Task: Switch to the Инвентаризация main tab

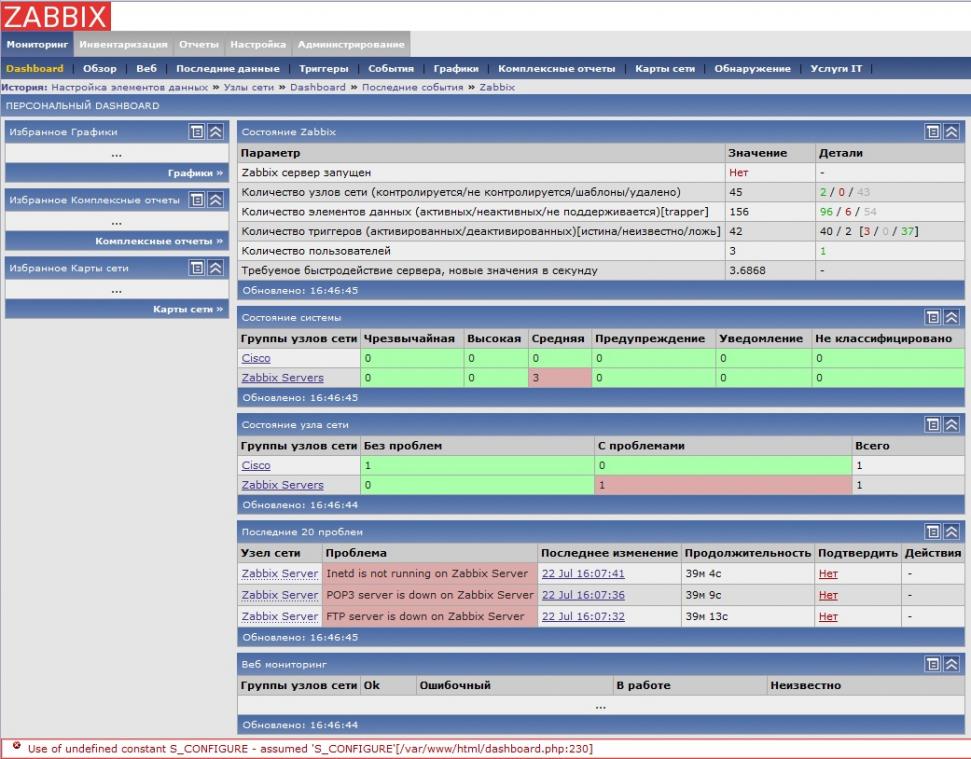Action: point(123,44)
